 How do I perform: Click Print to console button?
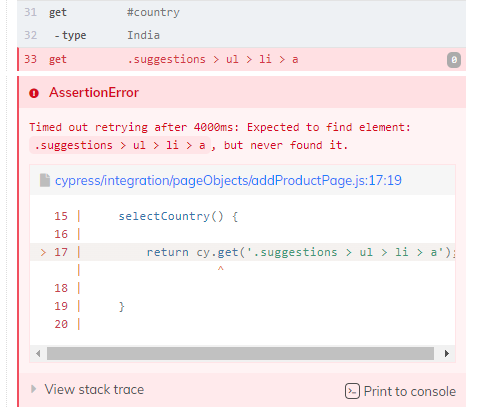coord(400,391)
